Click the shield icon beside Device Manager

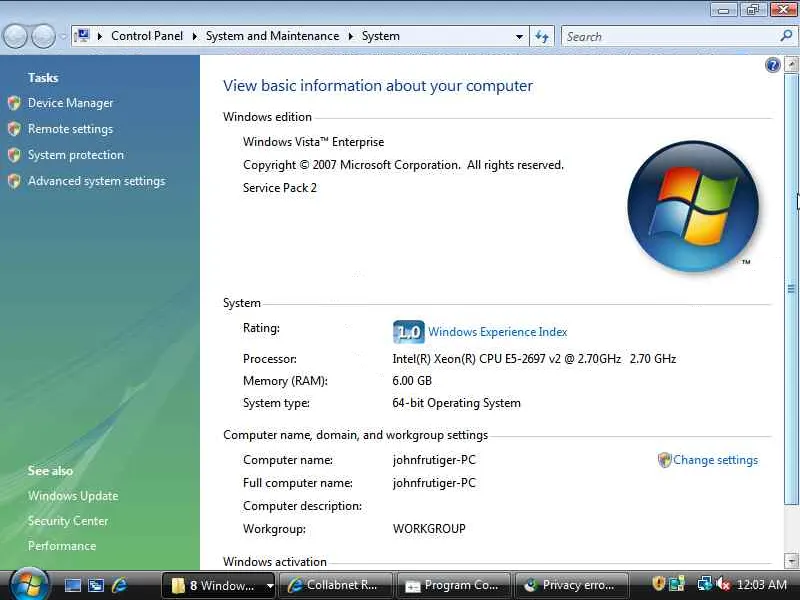[x=14, y=103]
